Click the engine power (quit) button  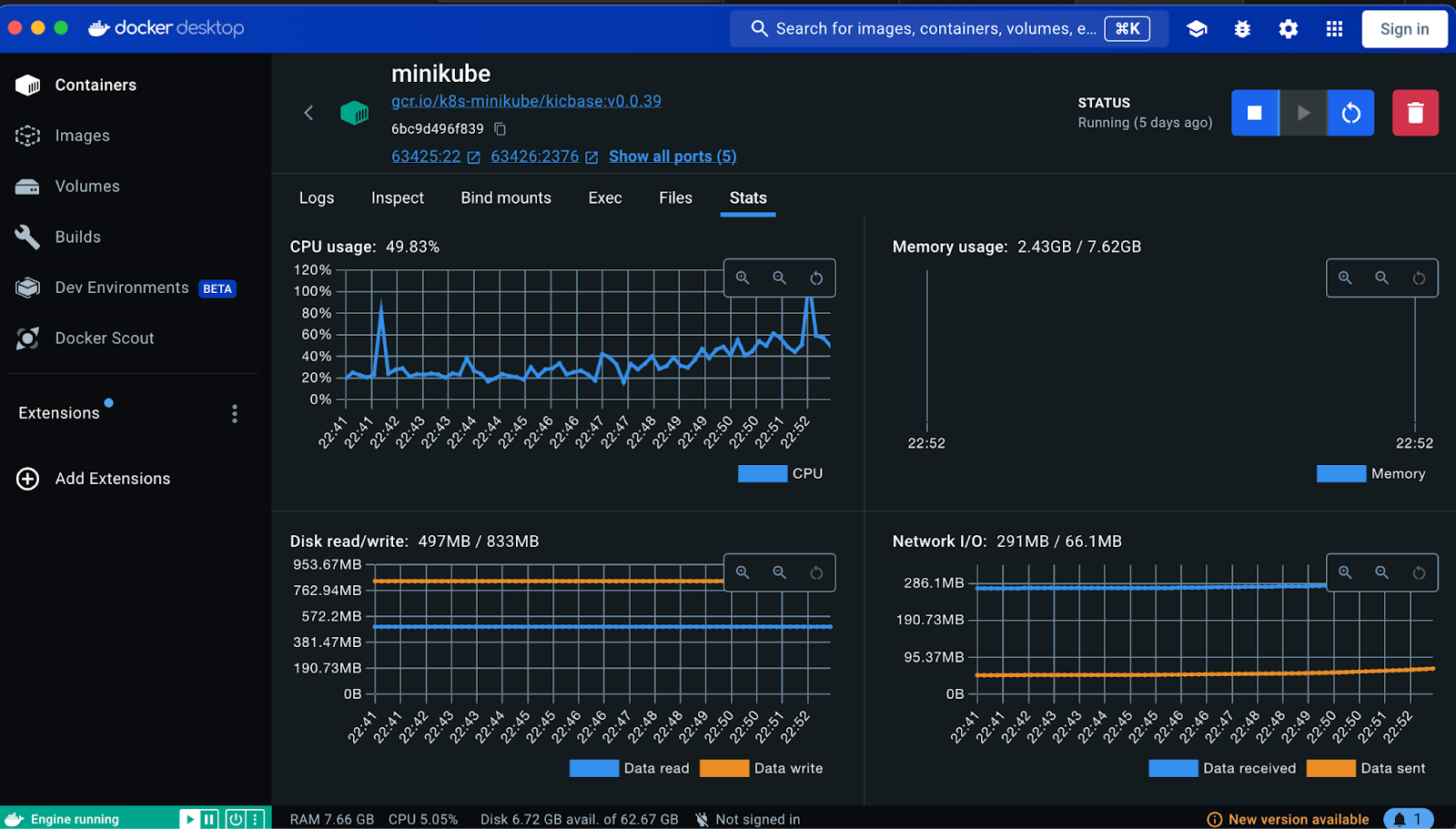coord(236,819)
